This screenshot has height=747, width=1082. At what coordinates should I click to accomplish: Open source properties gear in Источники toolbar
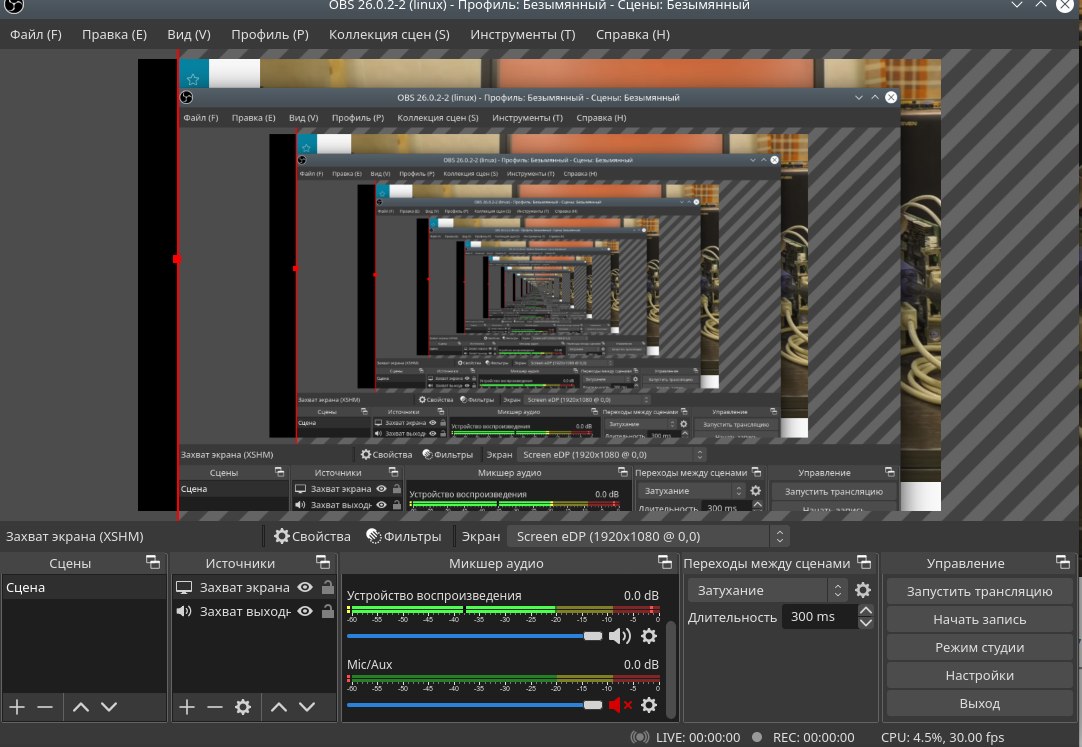coord(243,706)
